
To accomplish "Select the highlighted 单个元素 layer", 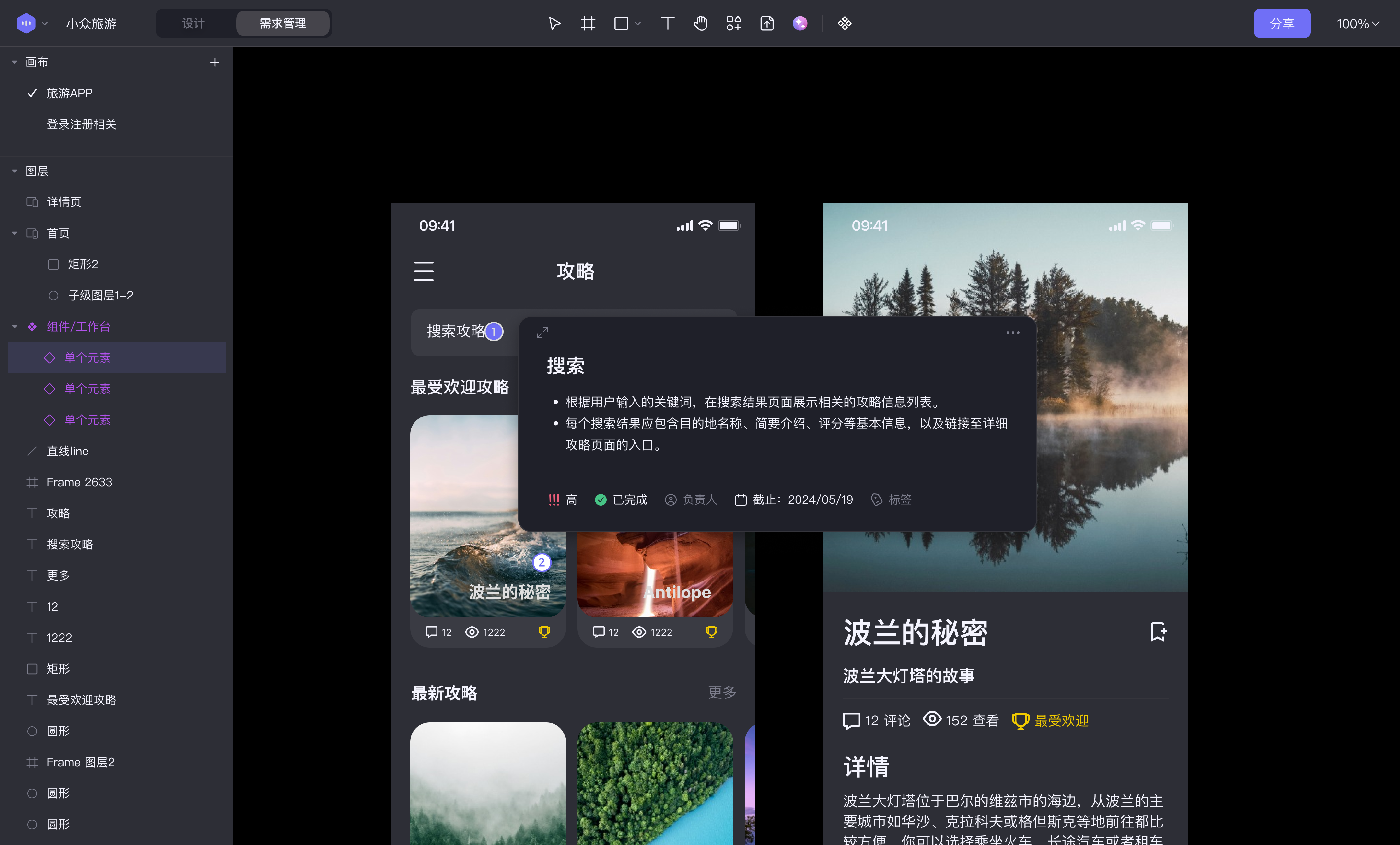I will (116, 358).
